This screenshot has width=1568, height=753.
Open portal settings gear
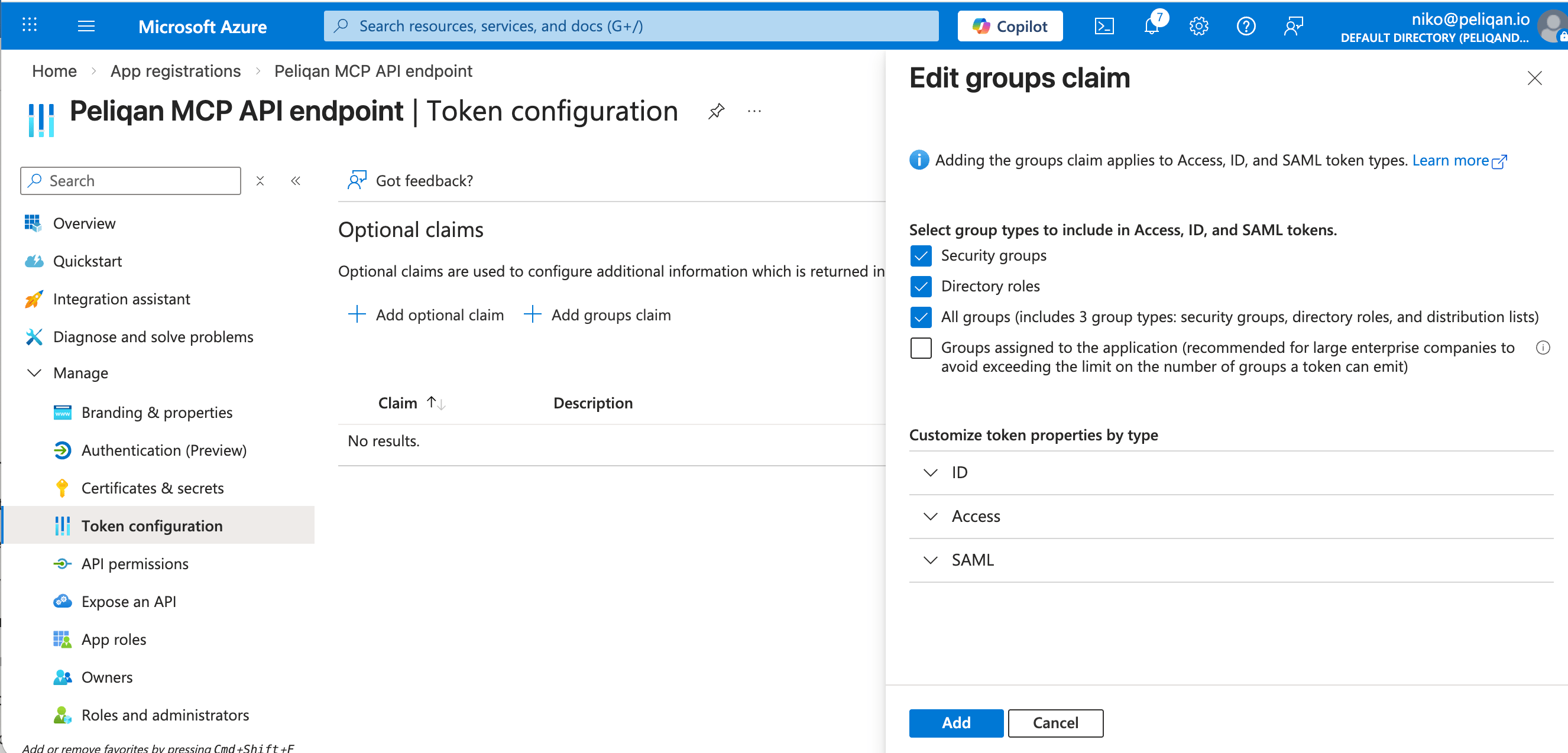tap(1198, 26)
